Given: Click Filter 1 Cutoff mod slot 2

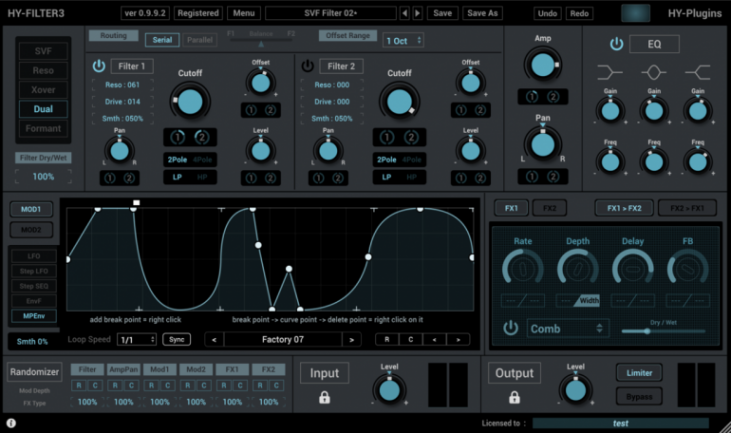Looking at the screenshot, I should click(x=201, y=137).
